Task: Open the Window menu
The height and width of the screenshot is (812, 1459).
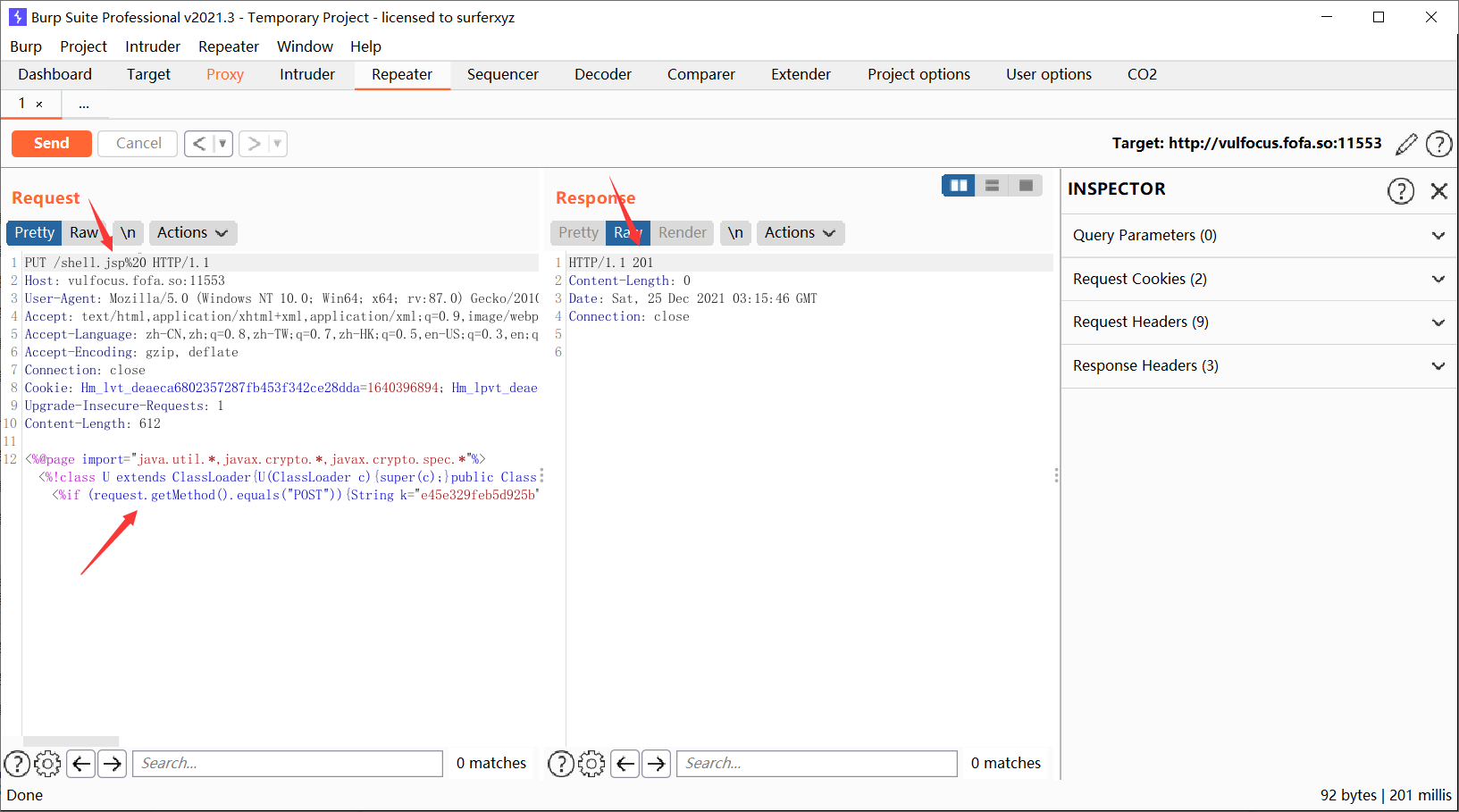Action: tap(305, 46)
